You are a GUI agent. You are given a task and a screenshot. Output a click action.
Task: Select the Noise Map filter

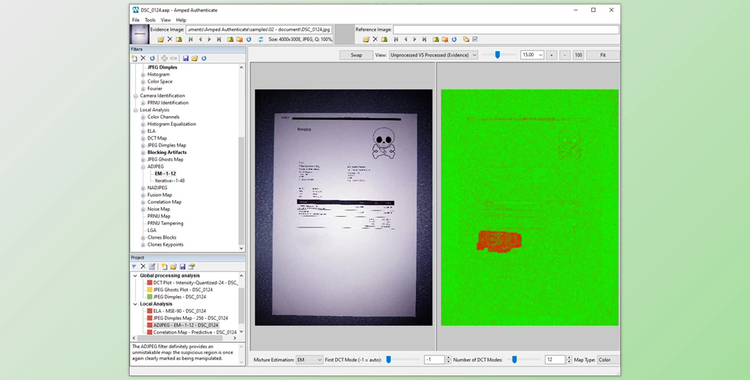pyautogui.click(x=158, y=209)
